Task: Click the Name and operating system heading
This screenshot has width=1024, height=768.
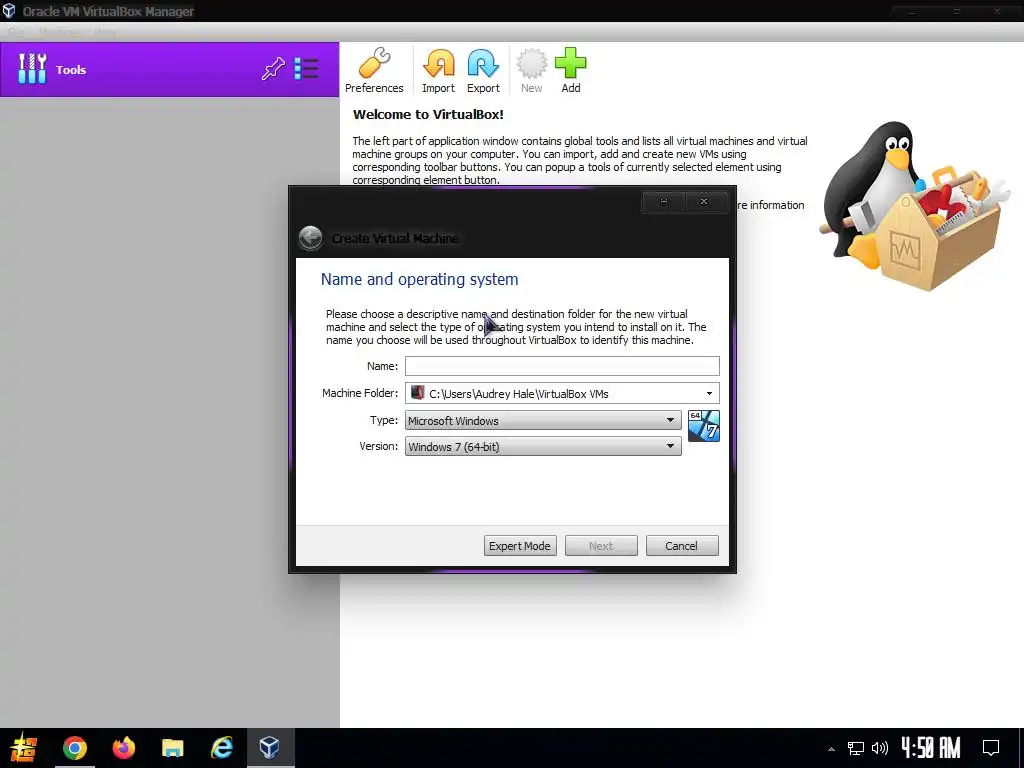Action: [x=419, y=280]
